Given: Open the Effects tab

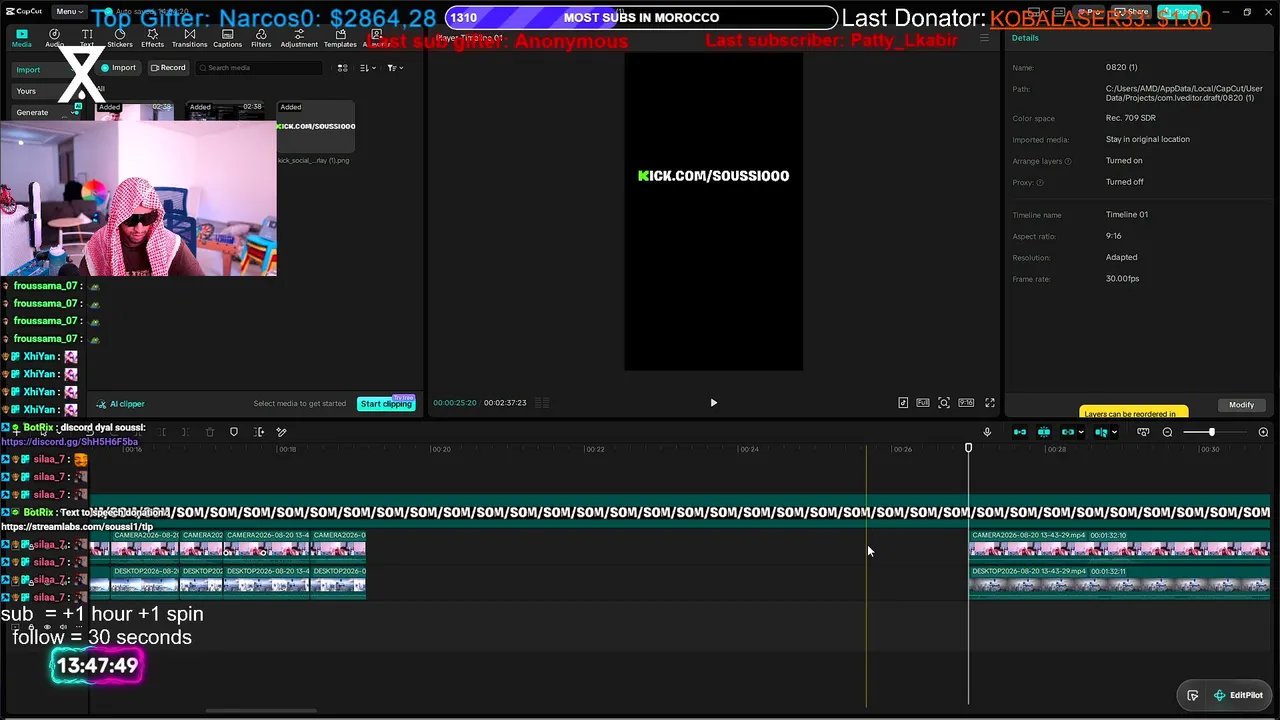Looking at the screenshot, I should [x=152, y=38].
